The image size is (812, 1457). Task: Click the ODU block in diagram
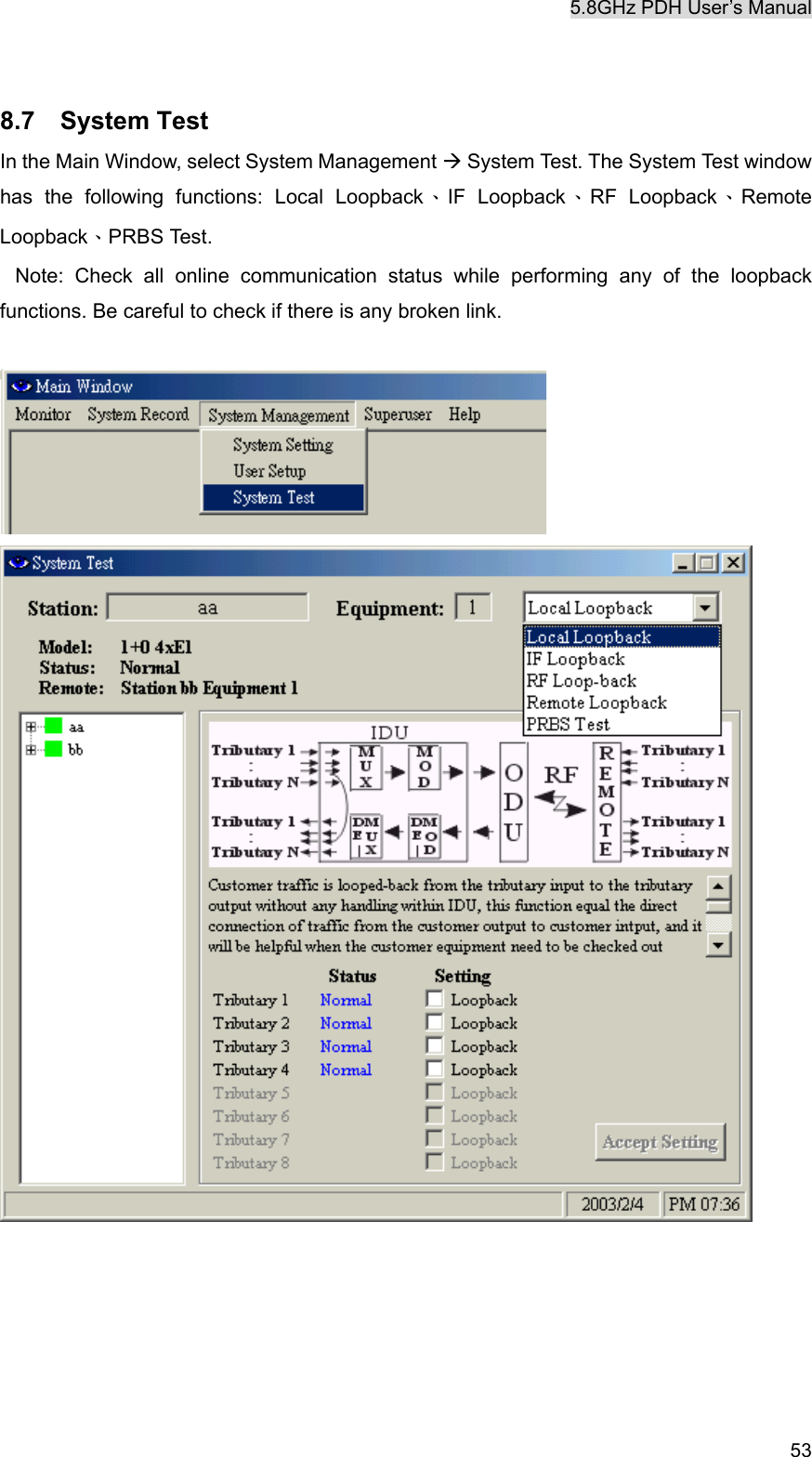point(514,803)
